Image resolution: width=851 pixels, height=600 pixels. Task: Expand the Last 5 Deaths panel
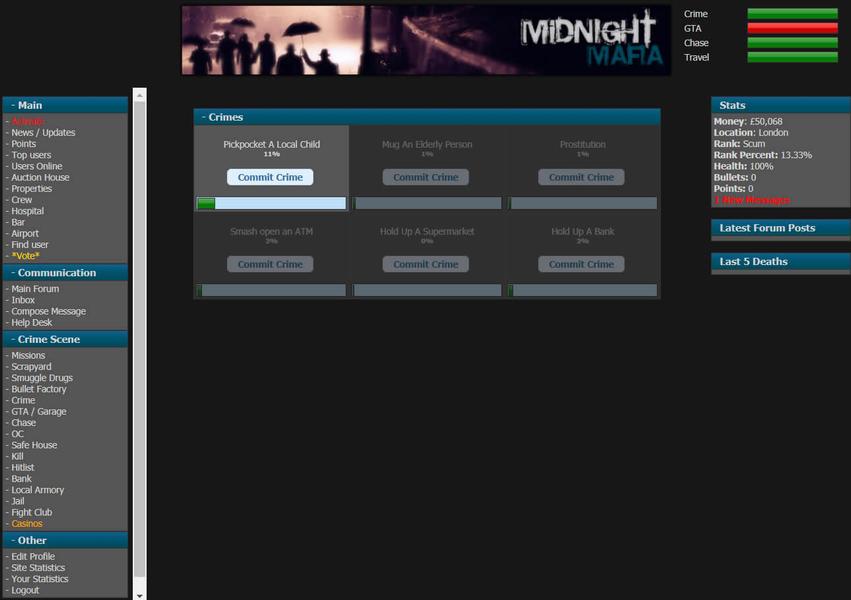[x=779, y=262]
